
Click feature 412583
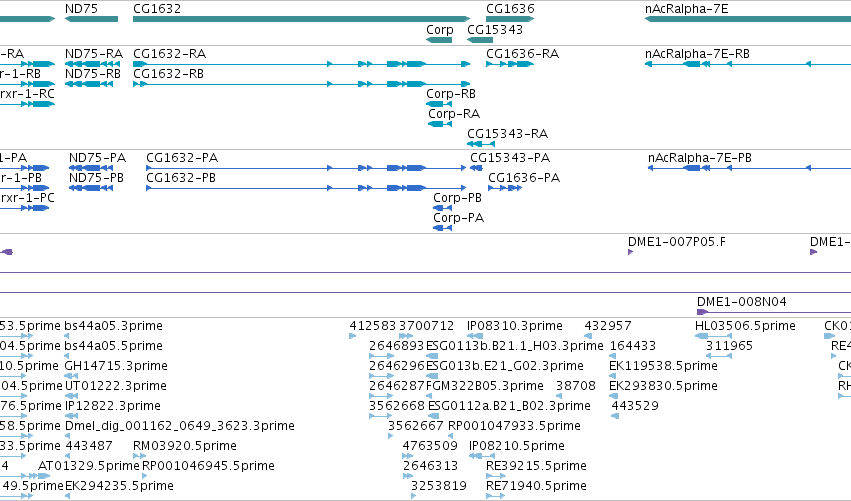pyautogui.click(x=373, y=326)
